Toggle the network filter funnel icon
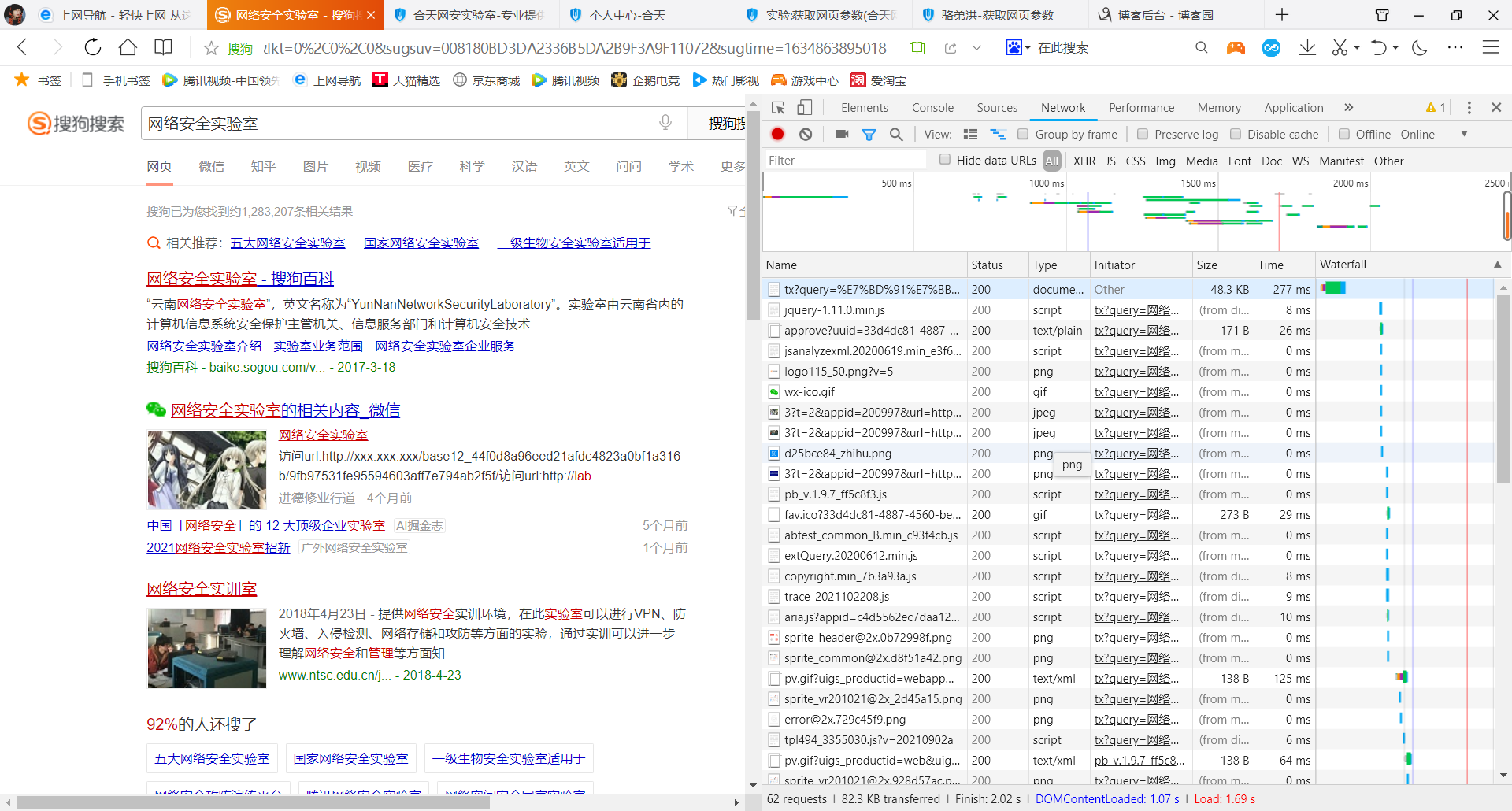 pos(869,135)
